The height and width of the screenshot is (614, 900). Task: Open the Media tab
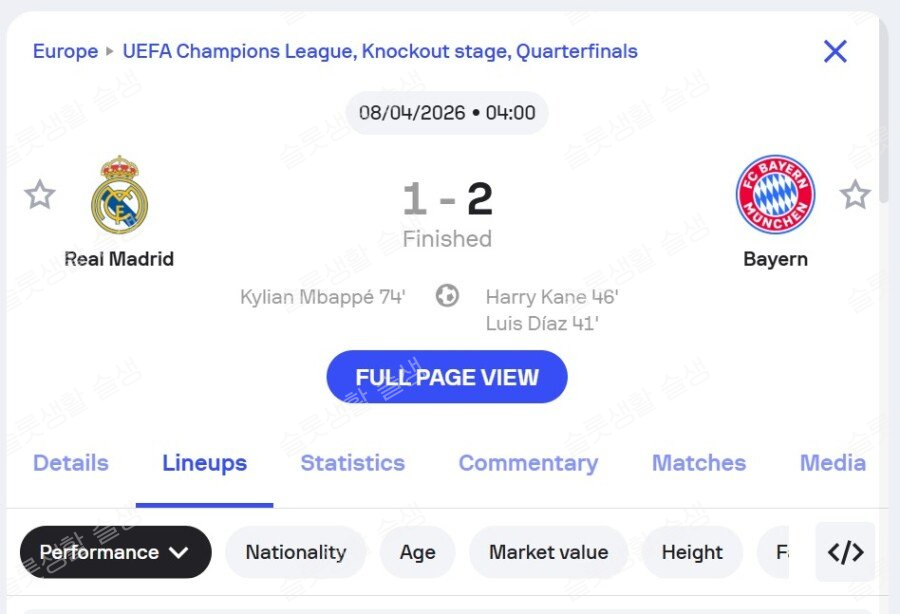pos(832,463)
